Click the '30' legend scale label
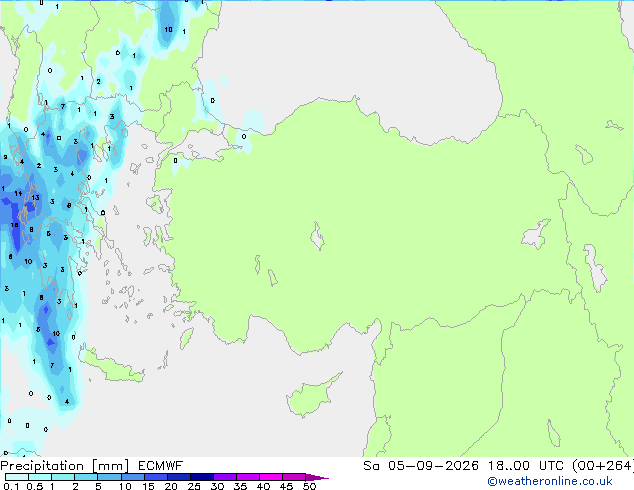 tap(217, 486)
